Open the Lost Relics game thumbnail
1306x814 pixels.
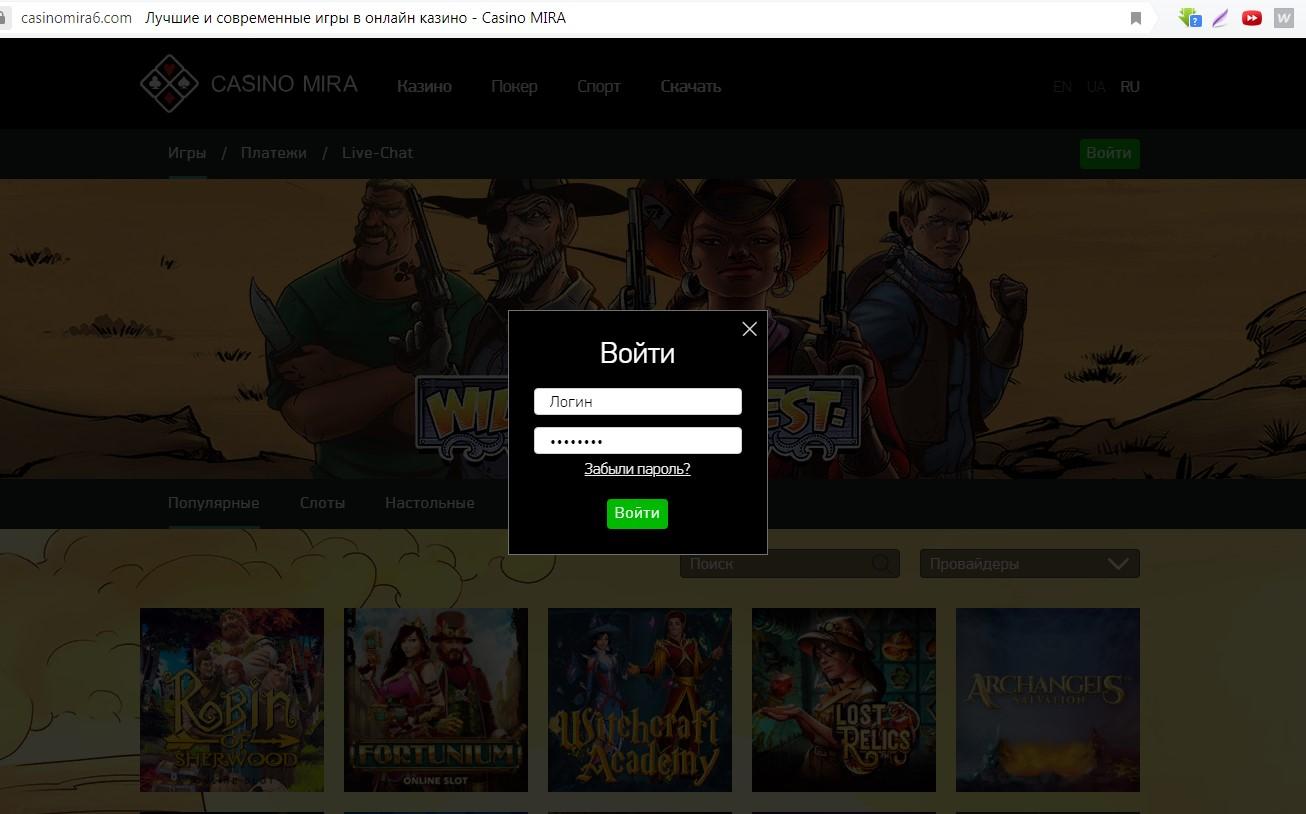tap(844, 700)
